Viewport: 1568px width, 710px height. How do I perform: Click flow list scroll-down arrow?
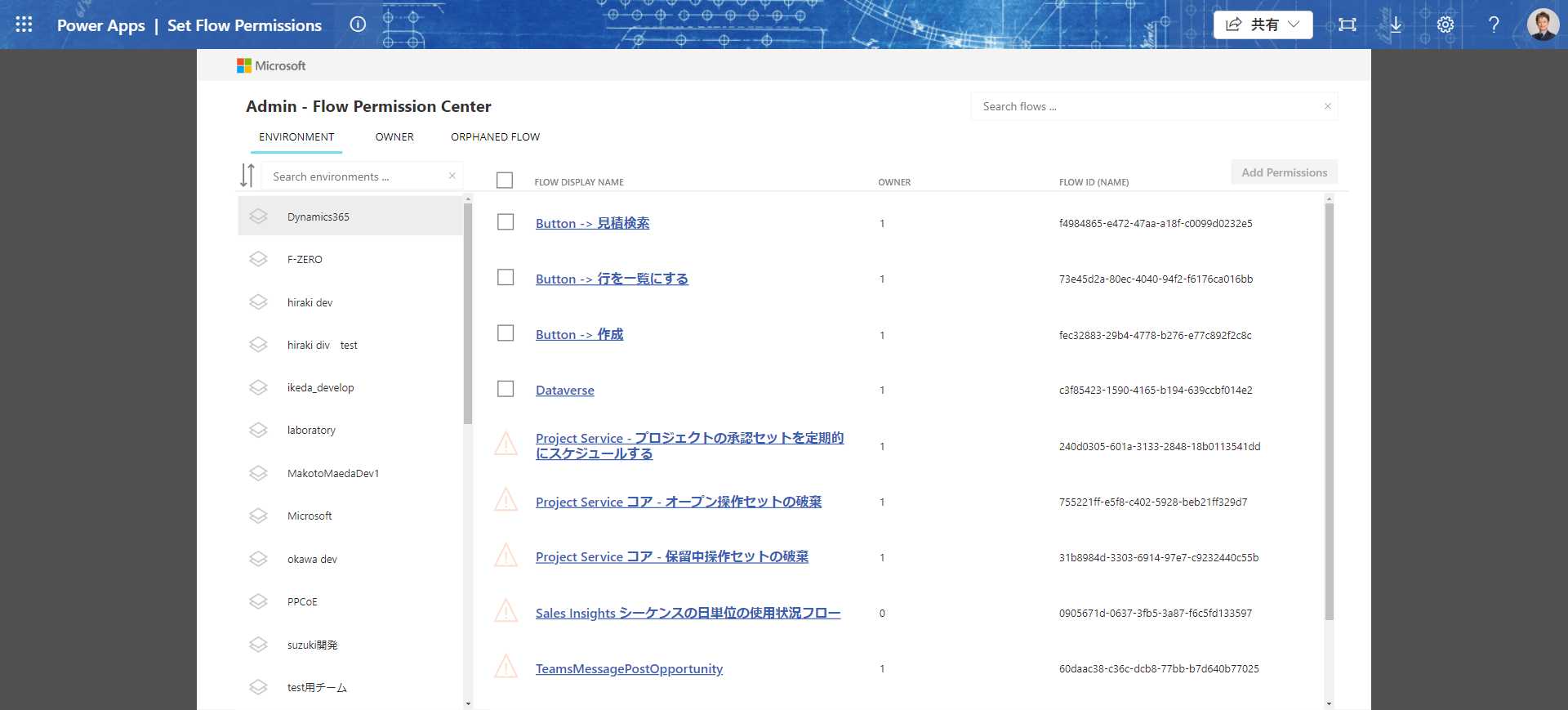pos(1329,703)
